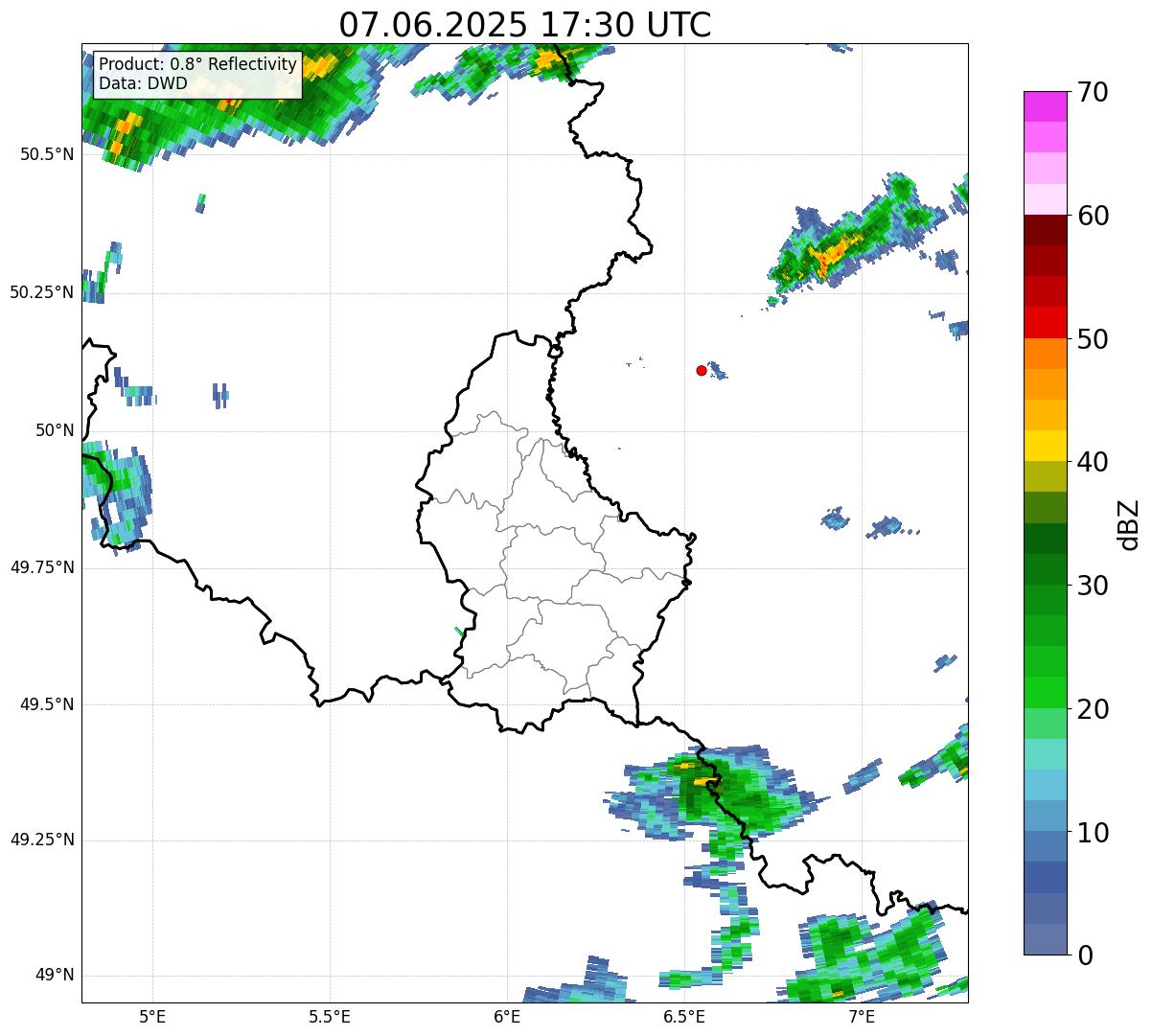Click the bright red swatch just above 50 dBZ
Viewport: 1152px width, 1036px height.
pyautogui.click(x=1045, y=323)
